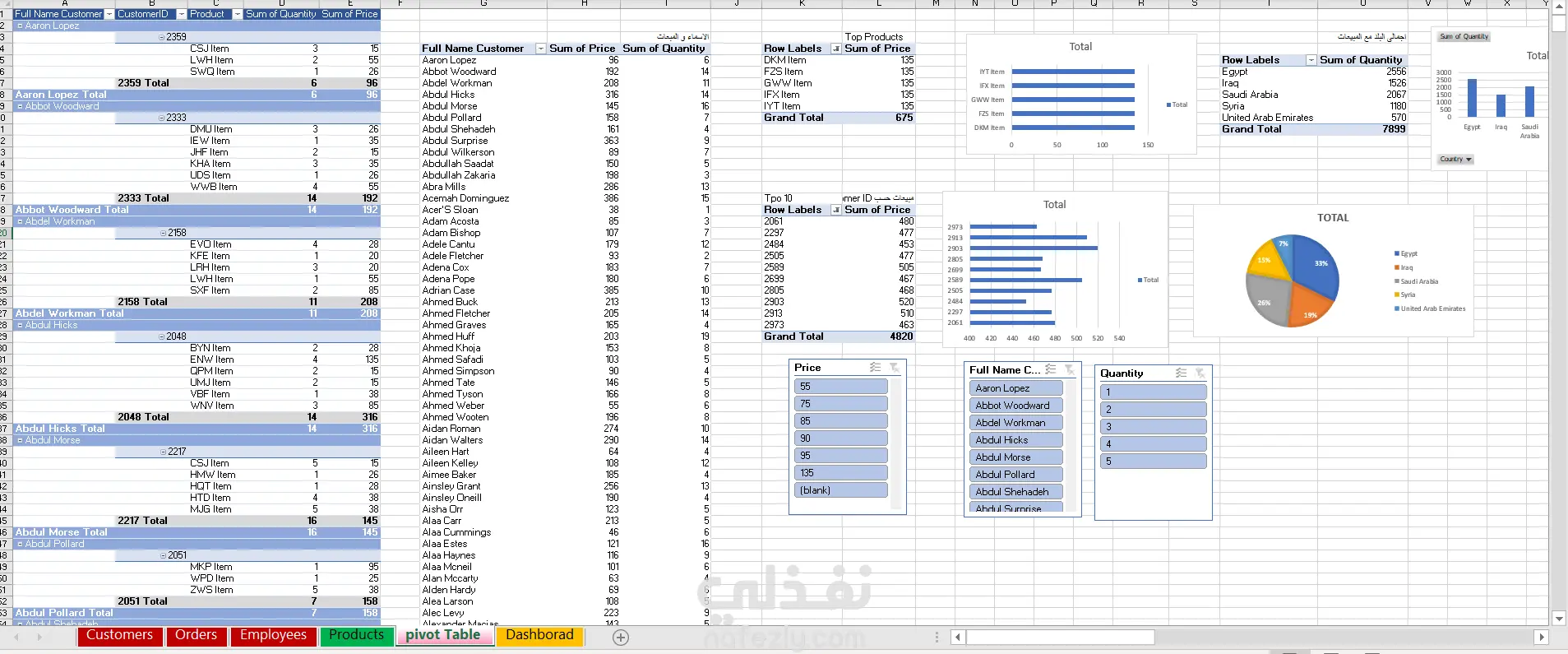Choose Abdul Pollard in the name slicer

click(x=1016, y=475)
